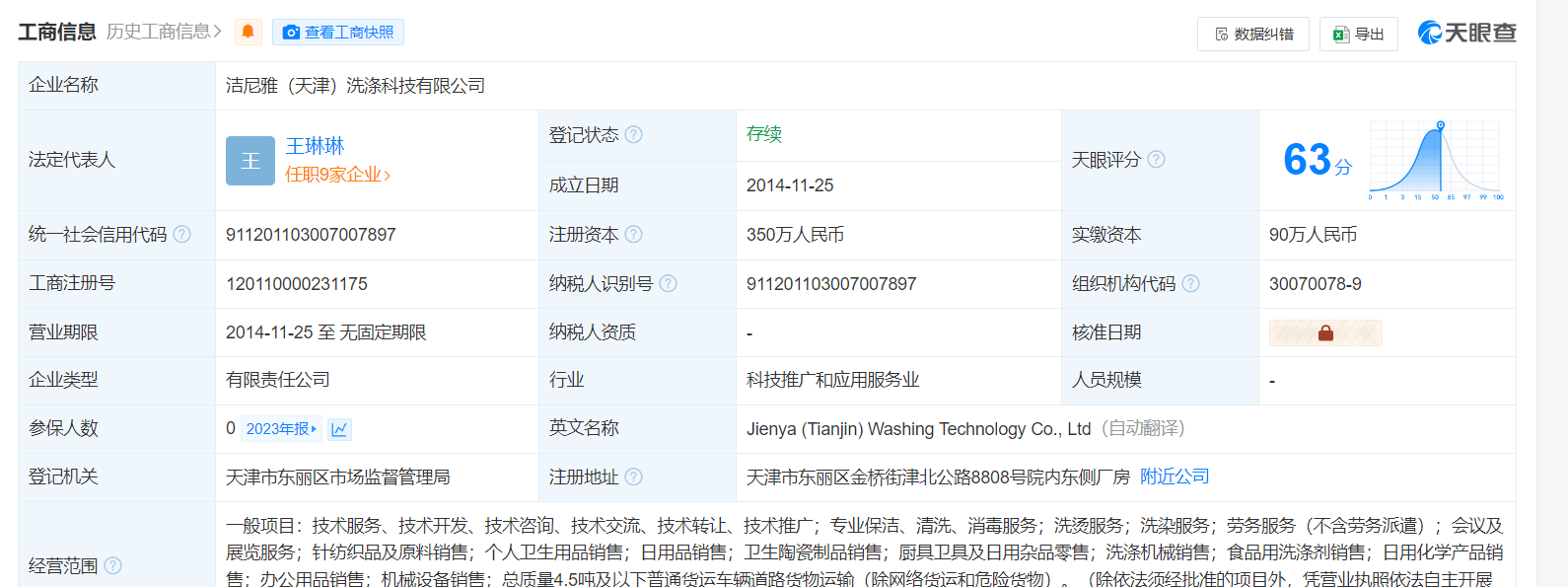The width and height of the screenshot is (1568, 587).
Task: Click help icon next to 纳税人识别号
Action: click(x=669, y=283)
